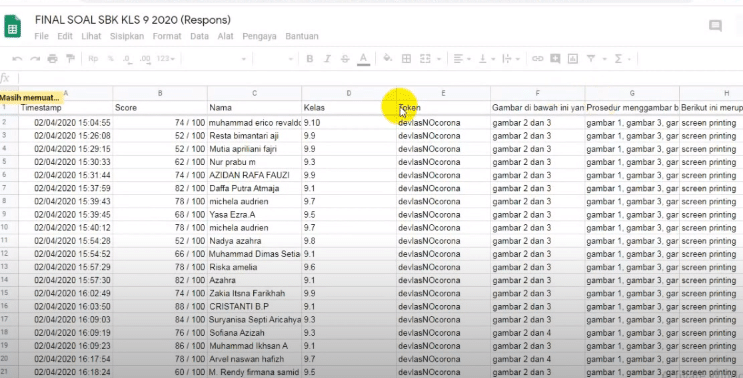Select column C header
Image resolution: width=743 pixels, height=378 pixels.
[x=254, y=93]
